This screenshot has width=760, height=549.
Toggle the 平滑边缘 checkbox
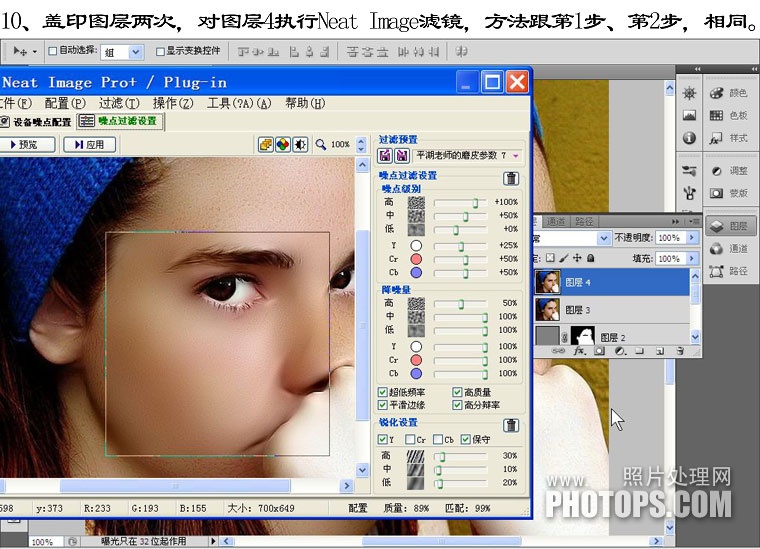(382, 405)
